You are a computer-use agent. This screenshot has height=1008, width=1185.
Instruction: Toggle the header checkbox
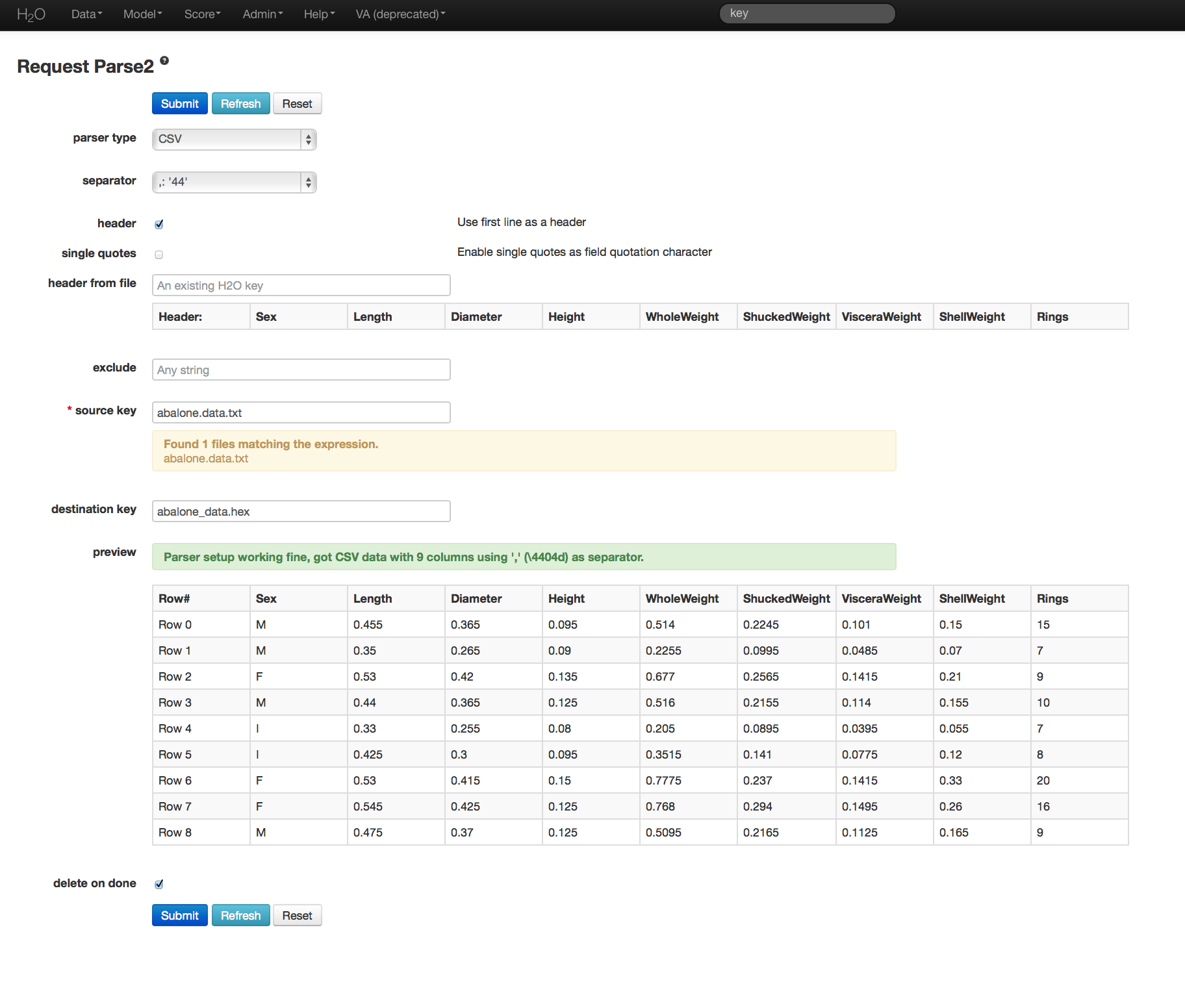point(159,224)
